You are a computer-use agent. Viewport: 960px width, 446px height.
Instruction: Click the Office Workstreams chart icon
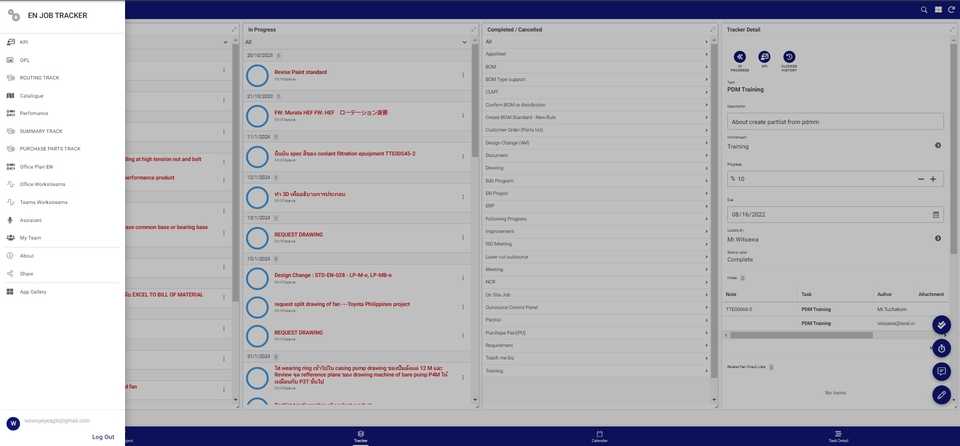coord(10,184)
